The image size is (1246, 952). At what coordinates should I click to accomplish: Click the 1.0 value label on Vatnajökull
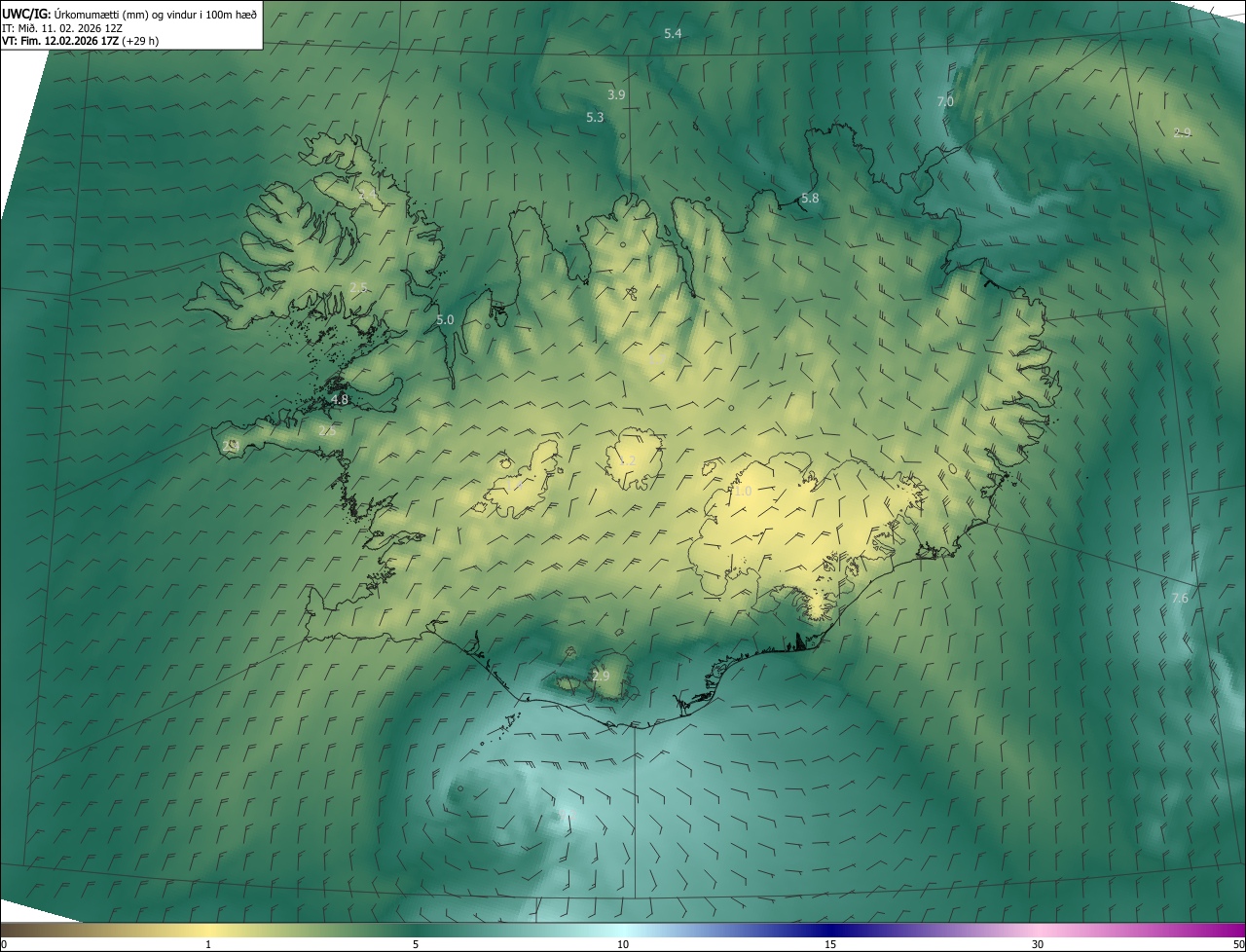743,492
